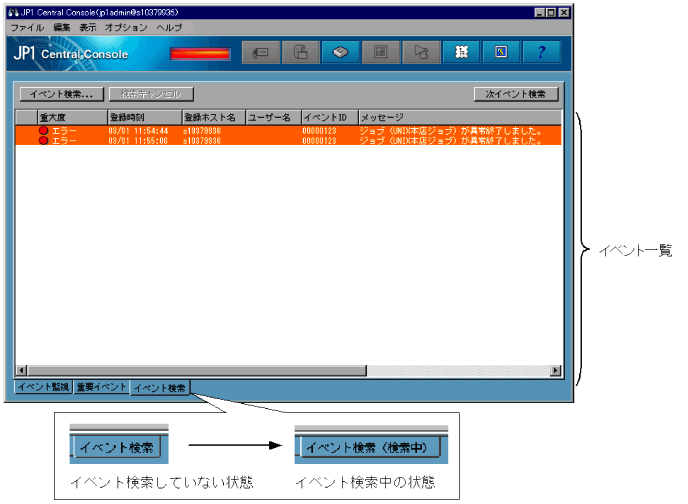Screen dimensions: 688x504
Task: Click the 検索キャンセル button
Action: [x=151, y=94]
